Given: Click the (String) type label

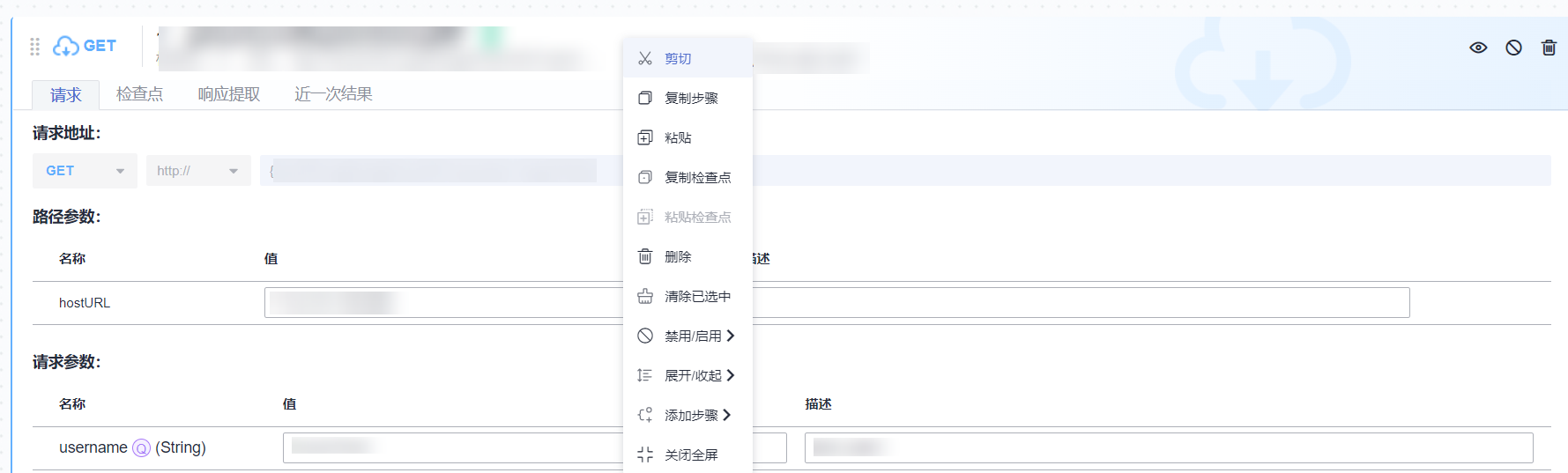Looking at the screenshot, I should (181, 447).
